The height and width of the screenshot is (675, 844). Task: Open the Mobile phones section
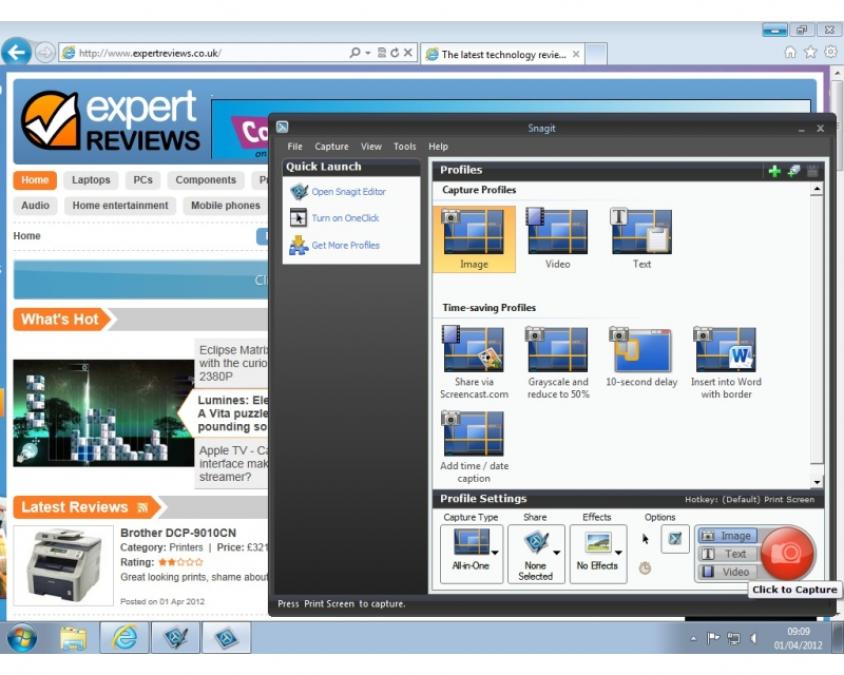click(x=226, y=205)
